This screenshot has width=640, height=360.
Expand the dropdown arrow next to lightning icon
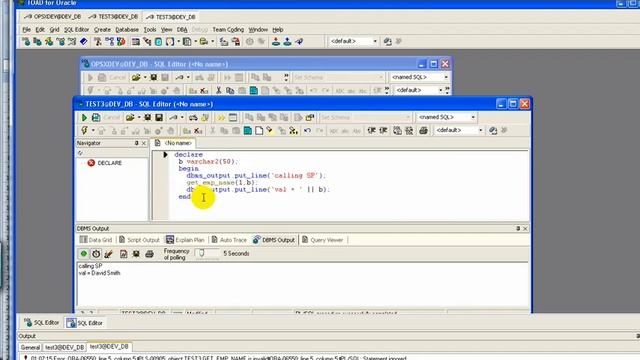pyautogui.click(x=93, y=131)
